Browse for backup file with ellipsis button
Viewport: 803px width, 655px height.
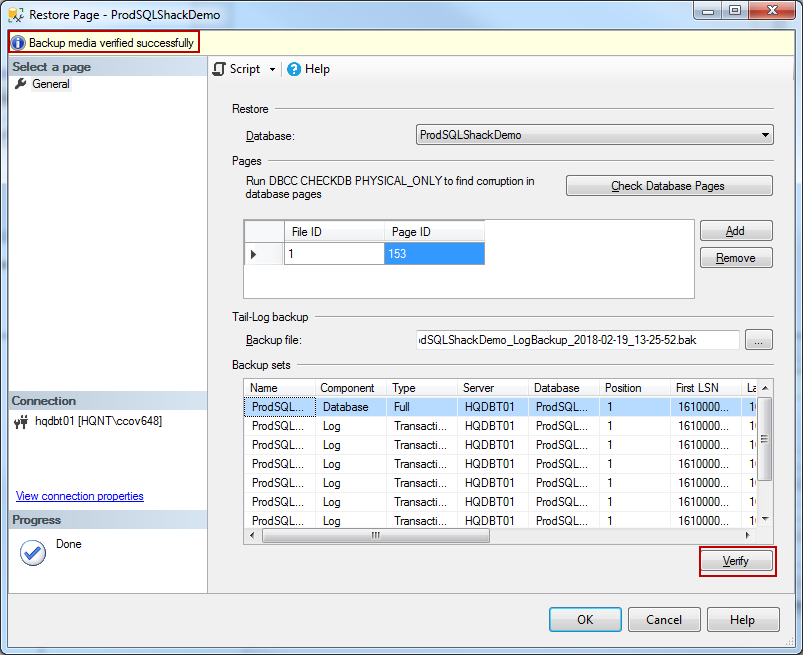click(x=759, y=341)
